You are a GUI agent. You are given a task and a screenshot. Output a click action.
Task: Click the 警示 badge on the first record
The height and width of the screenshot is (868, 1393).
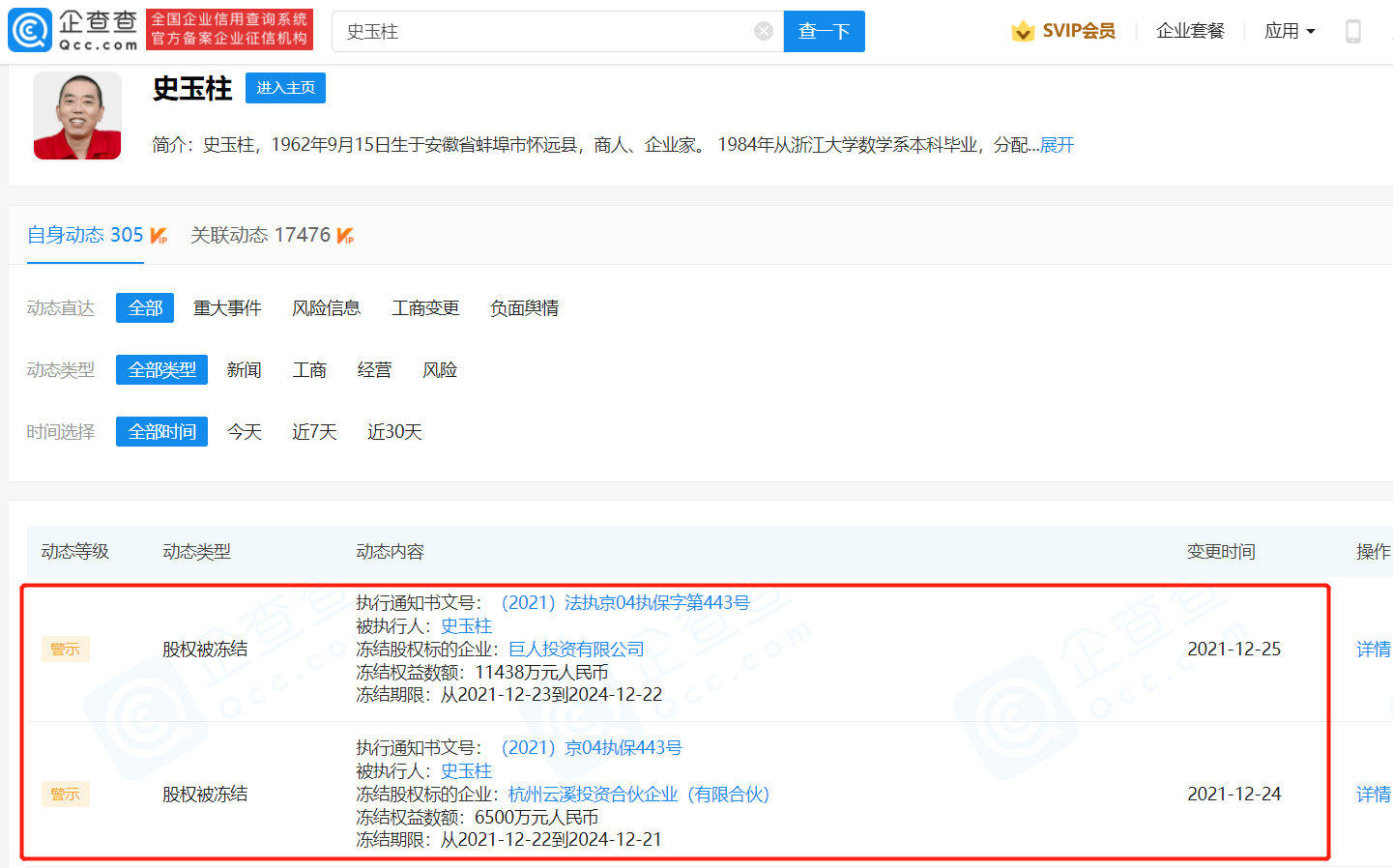(65, 649)
